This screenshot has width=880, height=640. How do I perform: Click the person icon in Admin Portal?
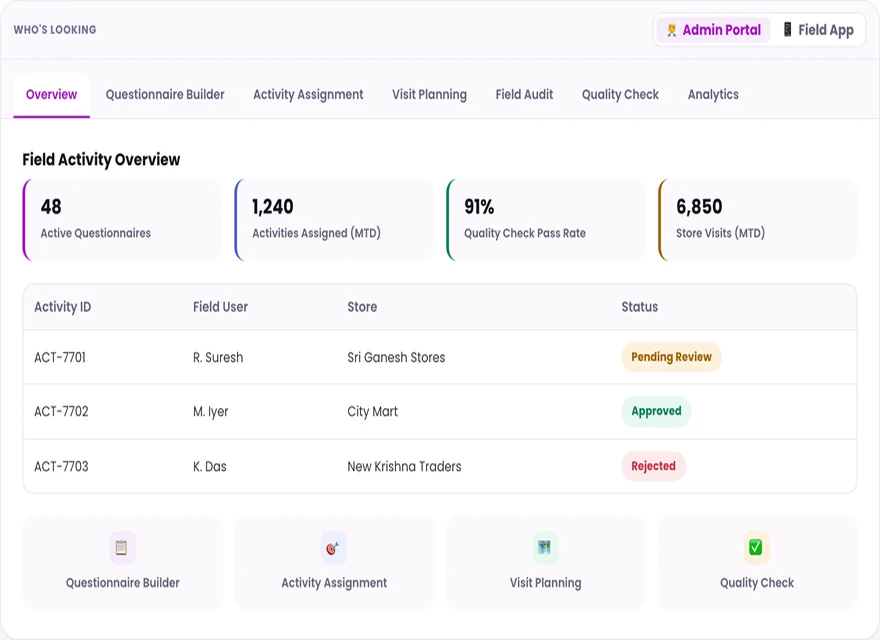(x=671, y=30)
